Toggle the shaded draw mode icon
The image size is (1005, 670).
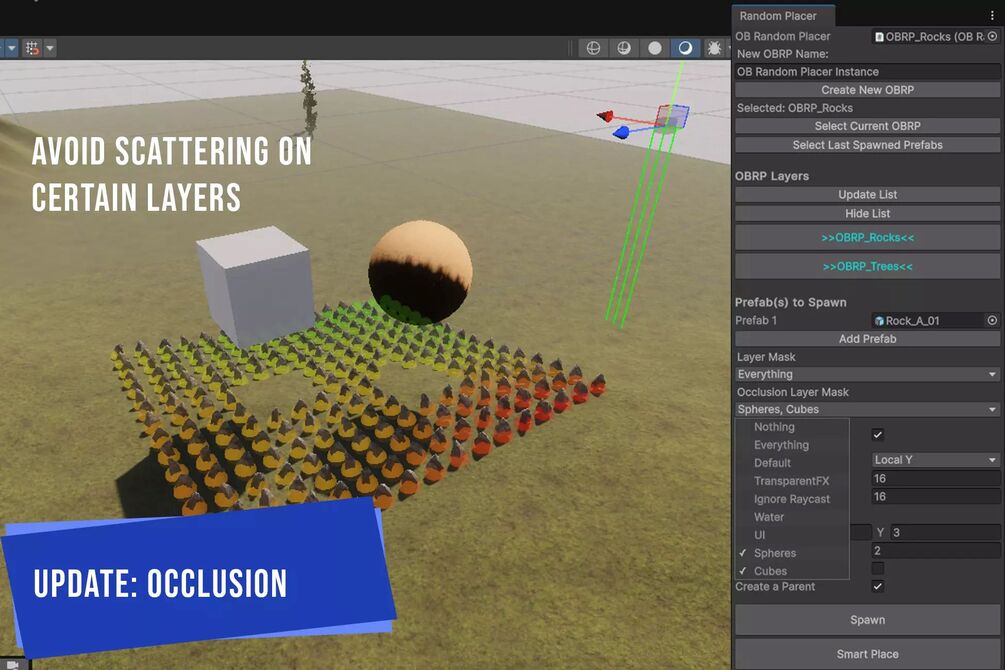coord(685,48)
